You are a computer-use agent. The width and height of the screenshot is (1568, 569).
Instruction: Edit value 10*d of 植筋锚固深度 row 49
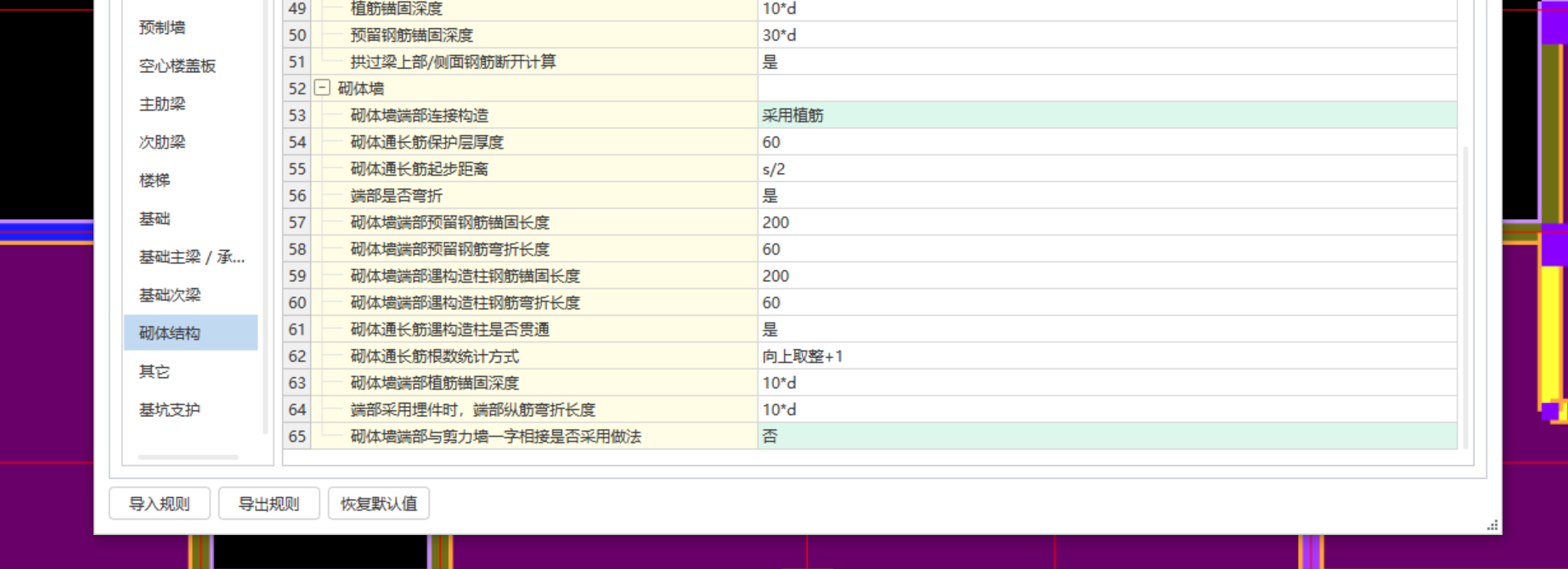[x=1108, y=8]
